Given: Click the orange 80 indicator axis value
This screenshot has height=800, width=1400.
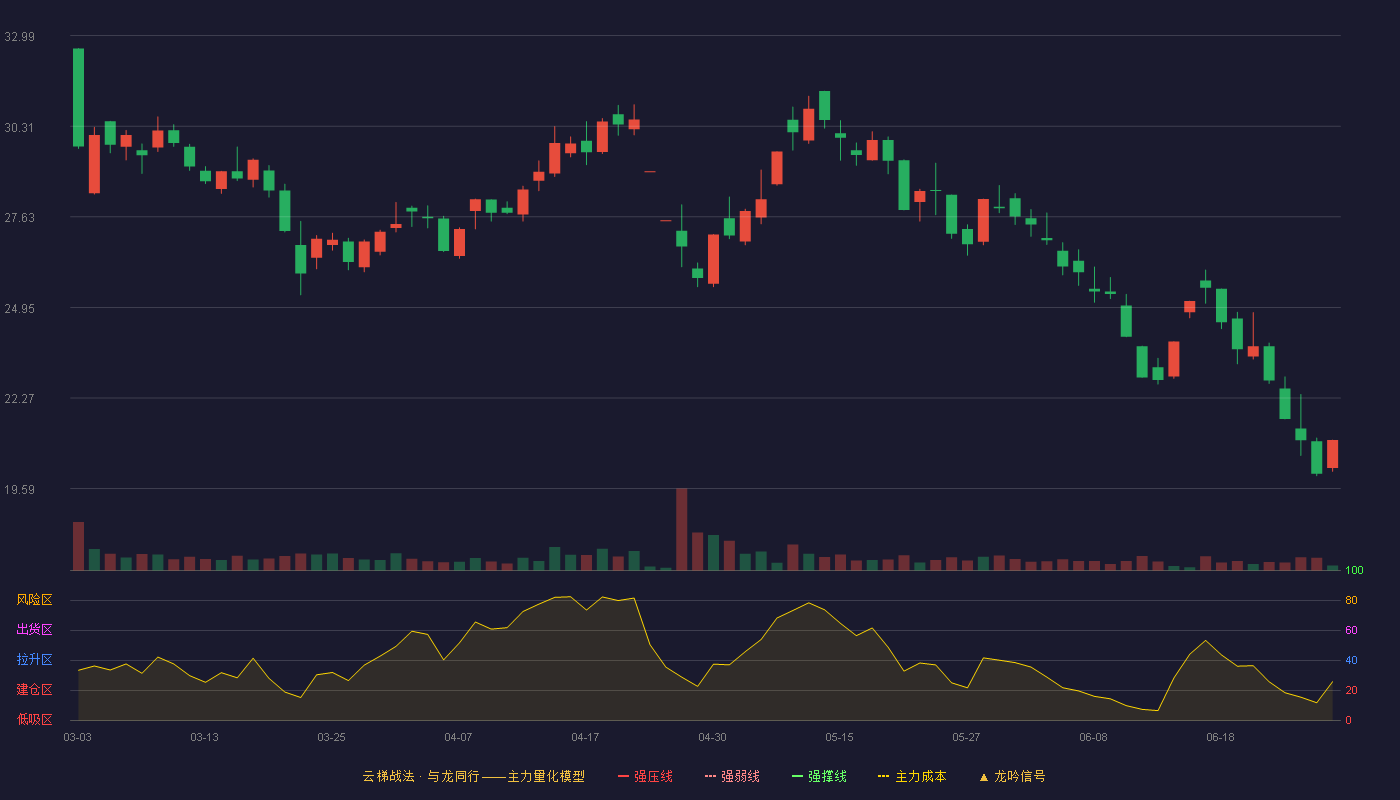Looking at the screenshot, I should [x=1351, y=600].
